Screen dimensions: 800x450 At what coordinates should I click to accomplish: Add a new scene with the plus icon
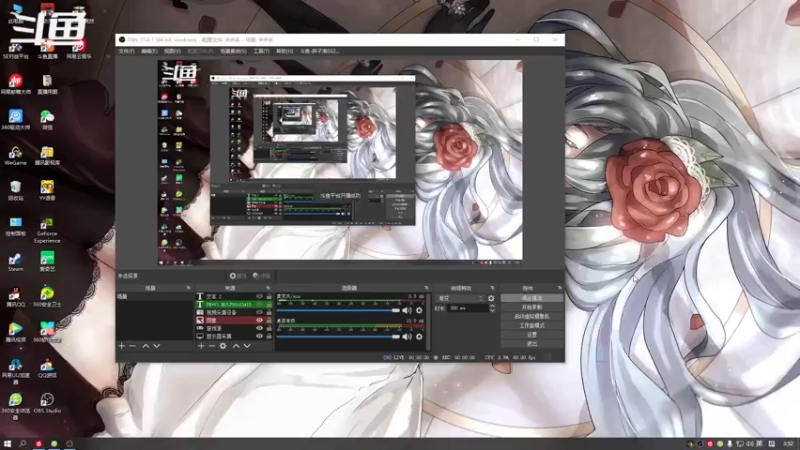pos(121,346)
